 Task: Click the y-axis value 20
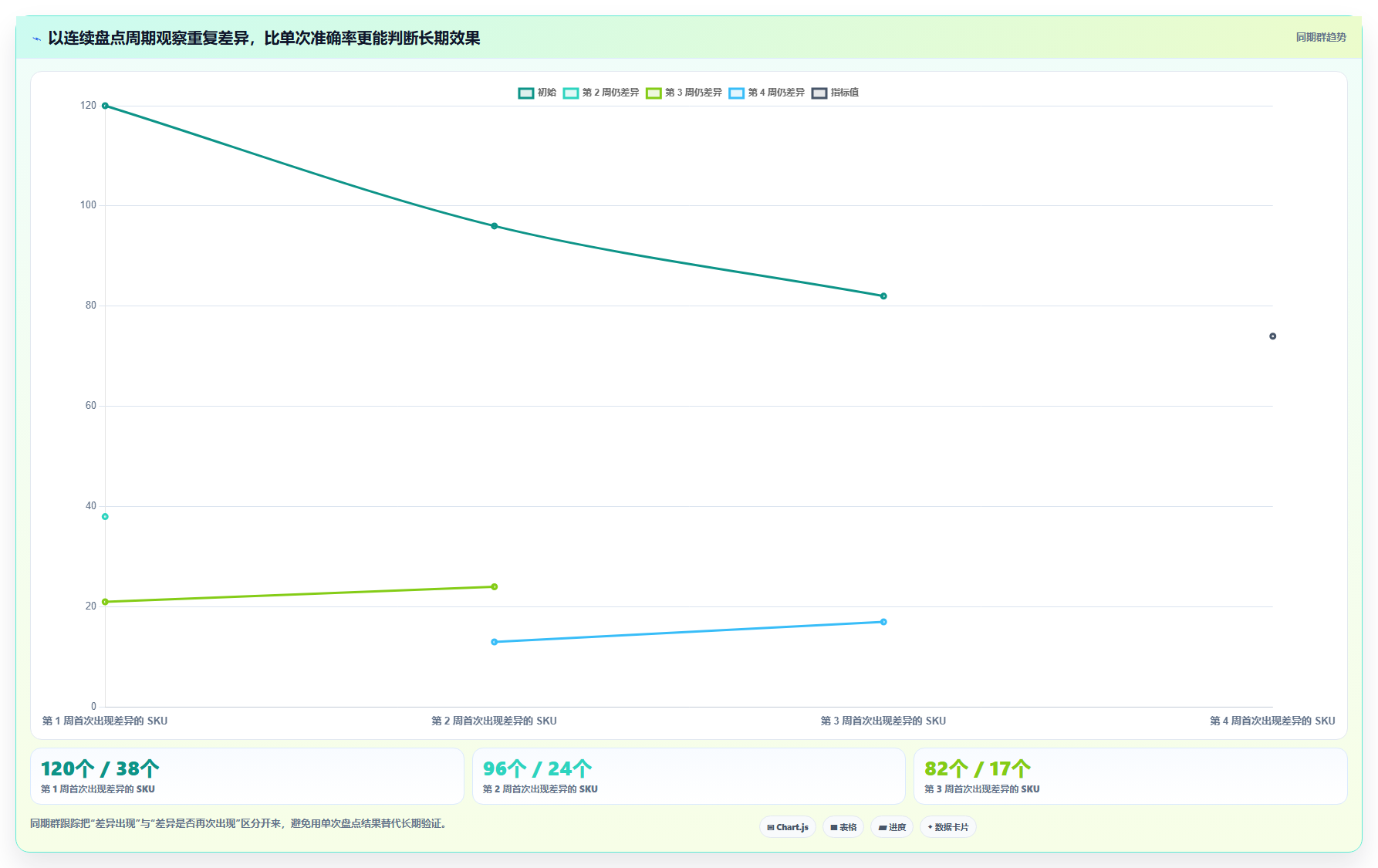pos(91,606)
